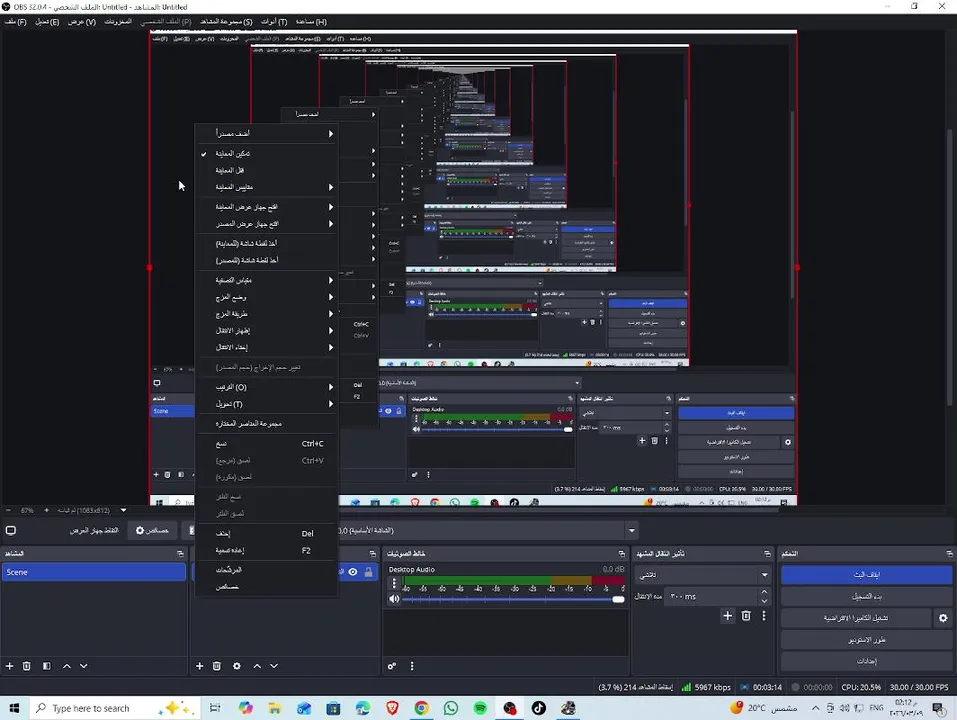The width and height of the screenshot is (957, 720).
Task: Open Spotify from the taskbar
Action: pyautogui.click(x=480, y=708)
